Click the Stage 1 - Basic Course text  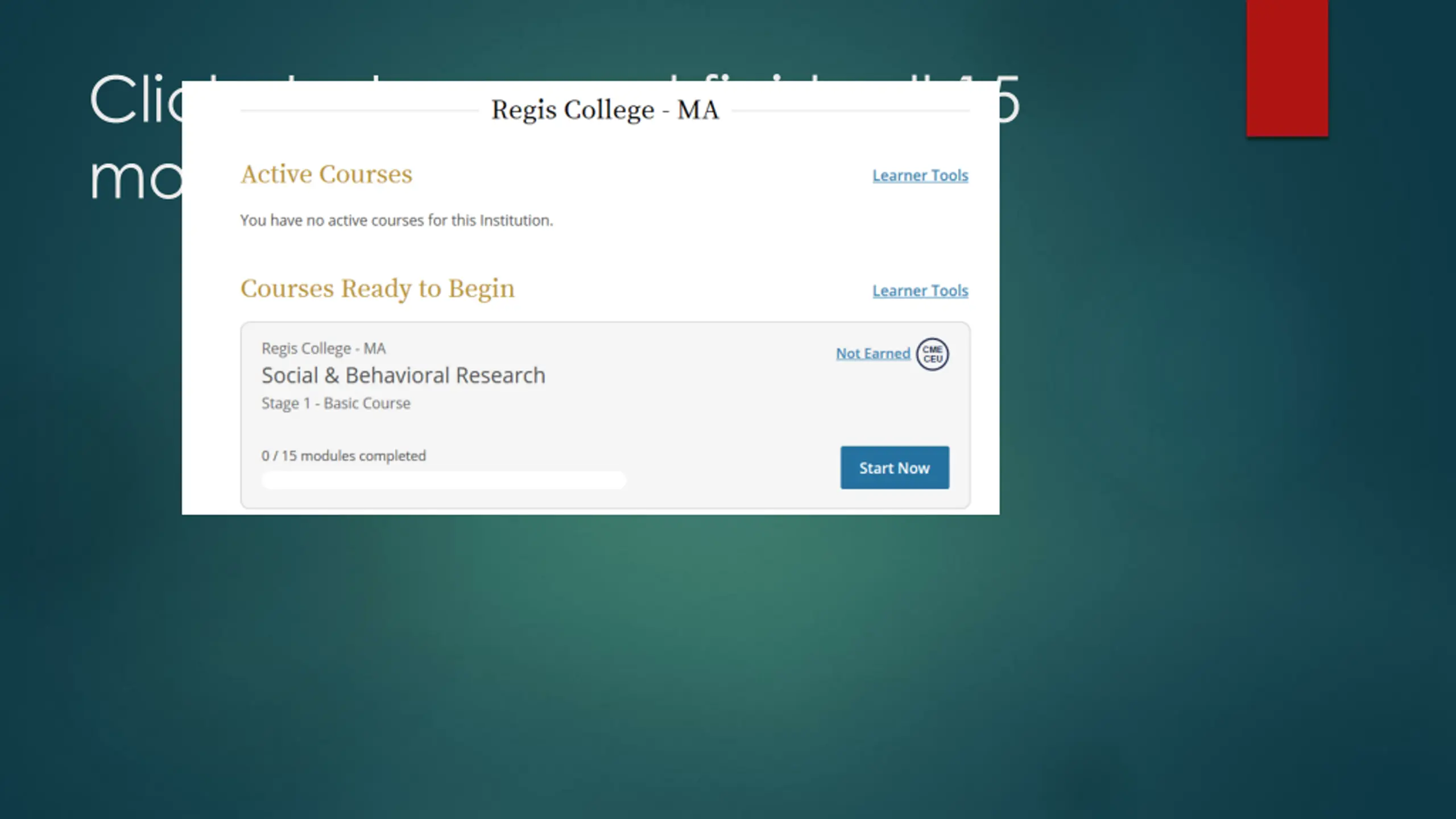(x=336, y=403)
